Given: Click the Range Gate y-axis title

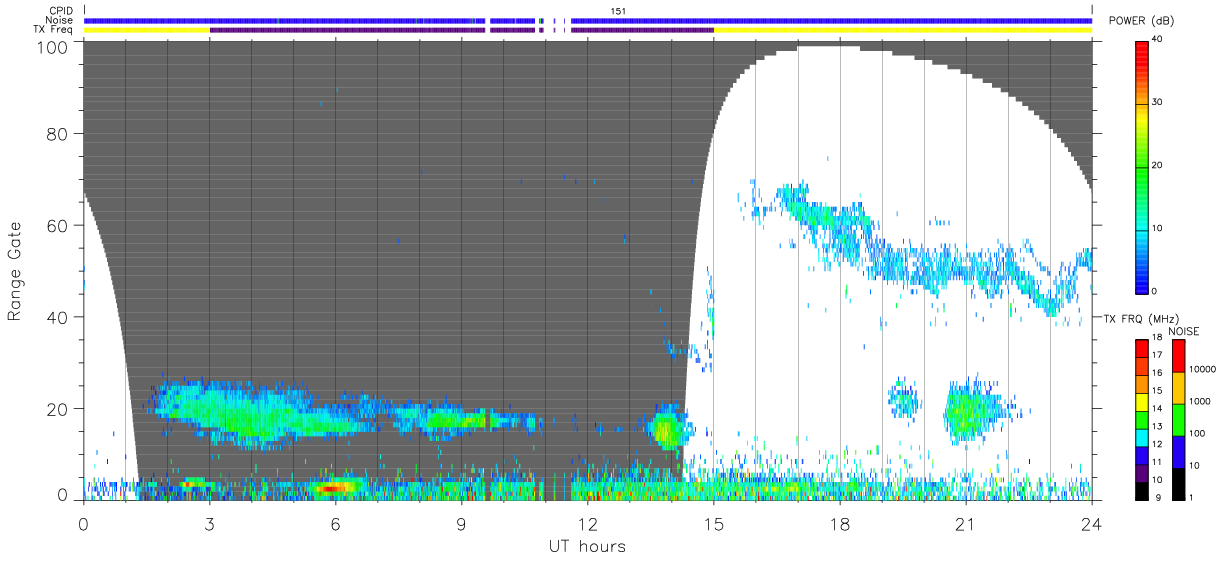Looking at the screenshot, I should [x=16, y=271].
